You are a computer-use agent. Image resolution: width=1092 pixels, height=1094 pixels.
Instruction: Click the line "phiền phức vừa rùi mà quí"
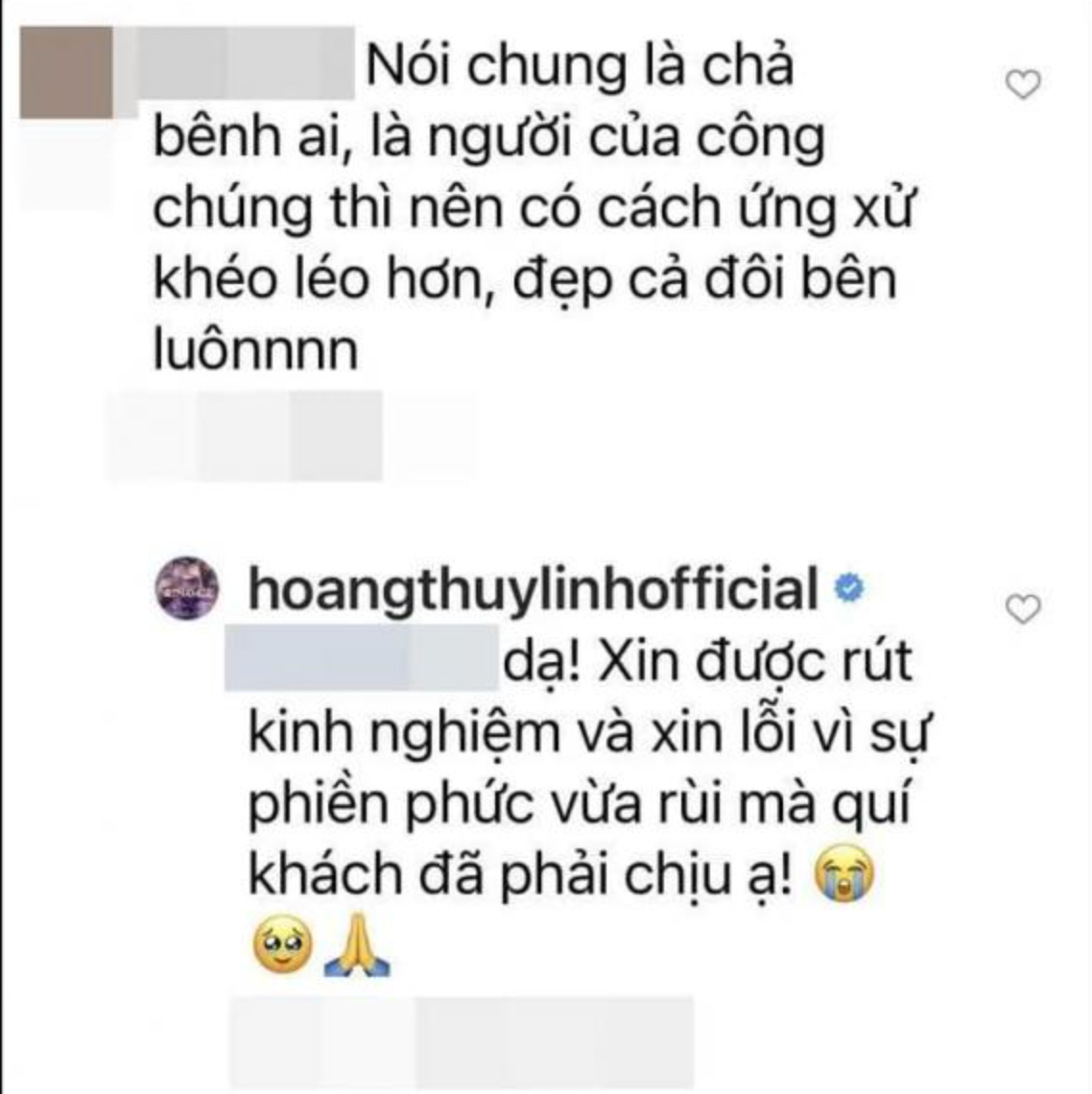pyautogui.click(x=580, y=805)
